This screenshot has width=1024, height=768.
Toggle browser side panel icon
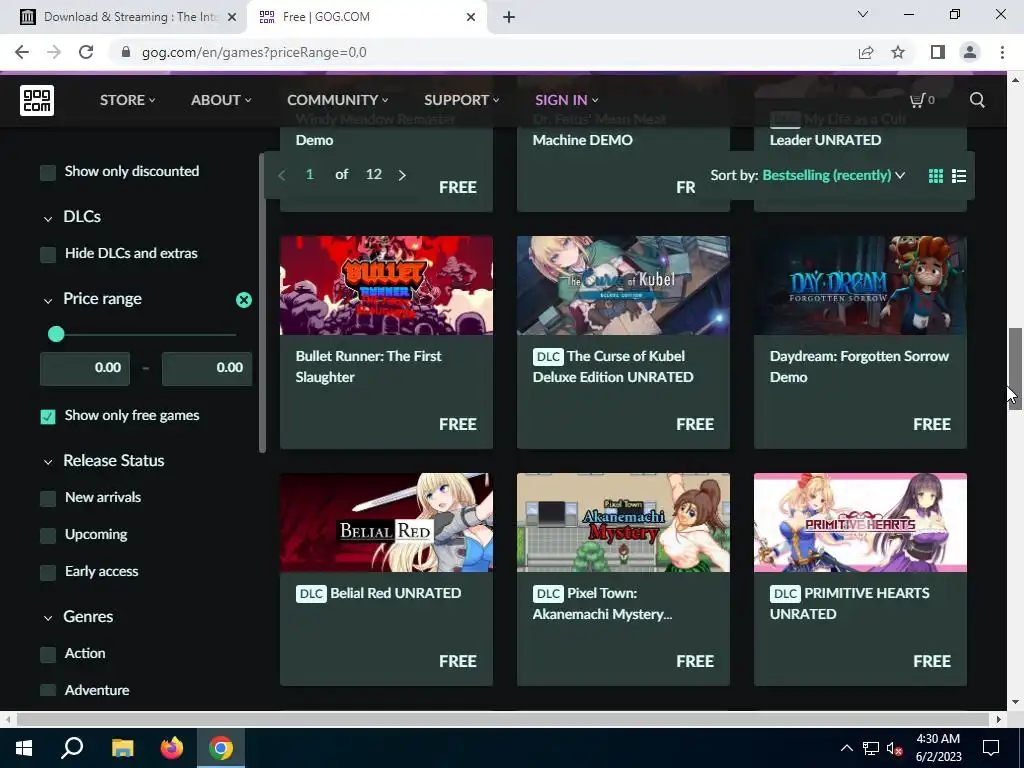pos(938,52)
